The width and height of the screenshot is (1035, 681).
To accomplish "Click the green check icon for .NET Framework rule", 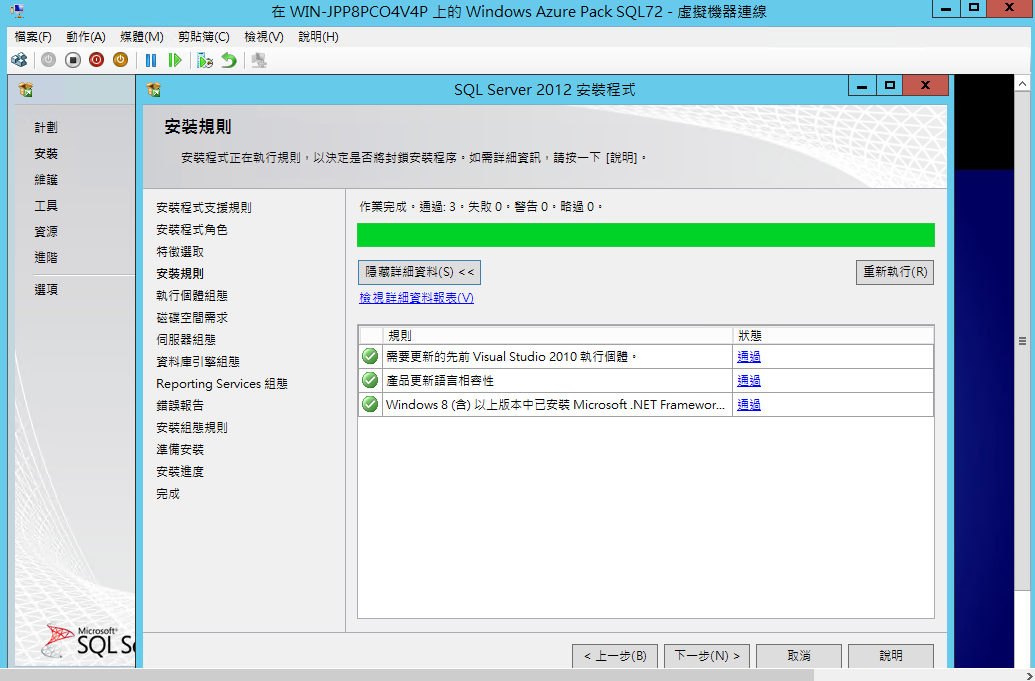I will [370, 405].
